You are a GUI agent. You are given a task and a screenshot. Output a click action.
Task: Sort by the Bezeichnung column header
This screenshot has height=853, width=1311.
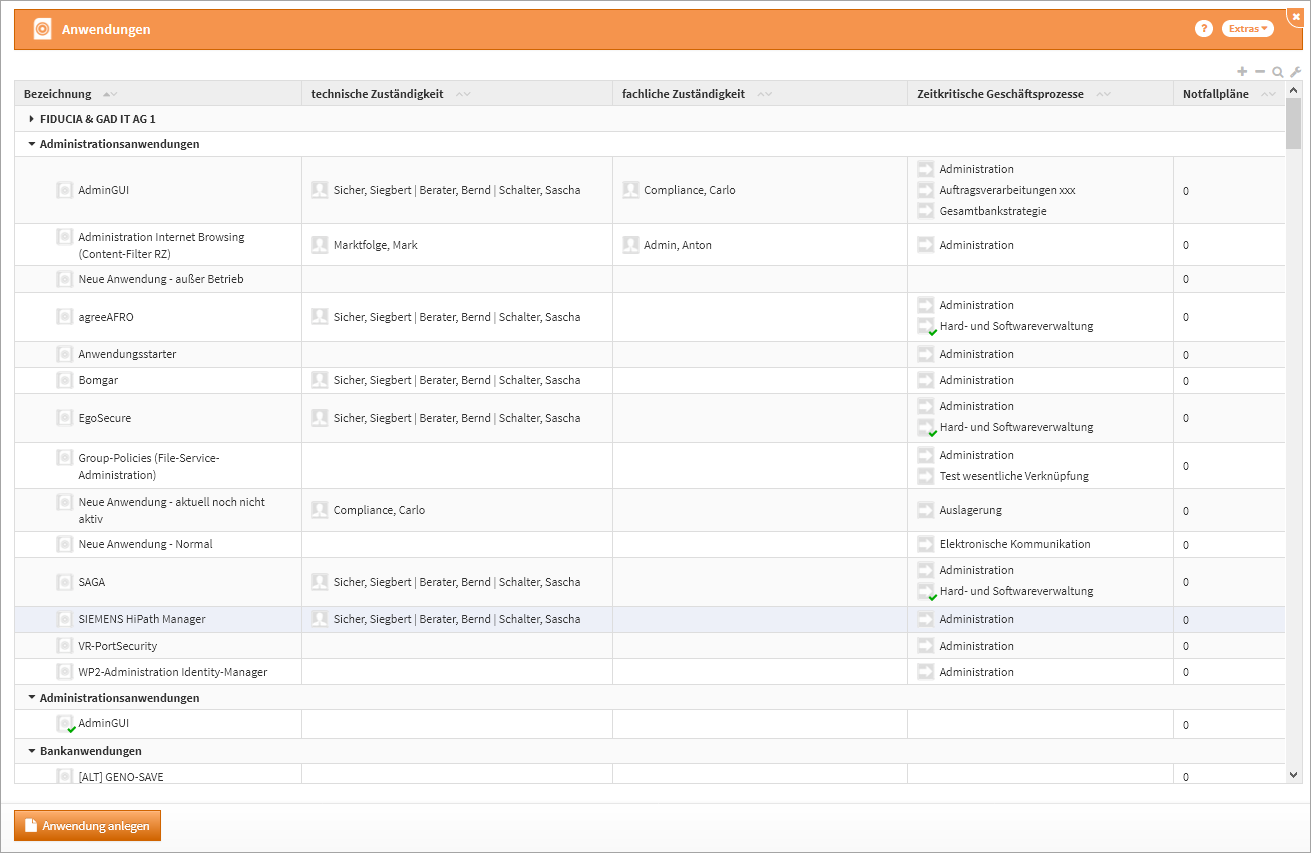click(x=58, y=94)
